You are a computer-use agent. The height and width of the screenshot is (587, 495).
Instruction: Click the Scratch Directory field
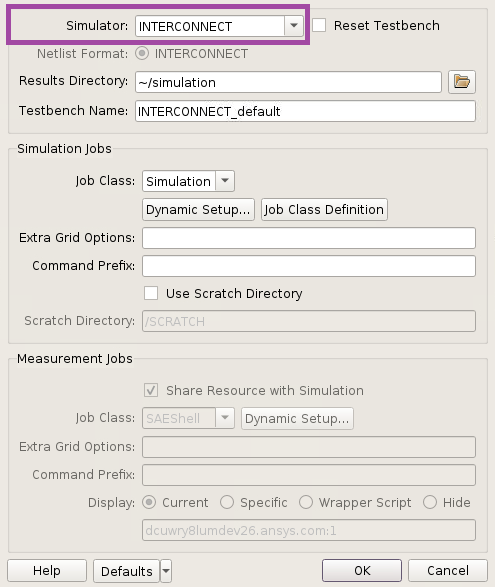click(309, 321)
